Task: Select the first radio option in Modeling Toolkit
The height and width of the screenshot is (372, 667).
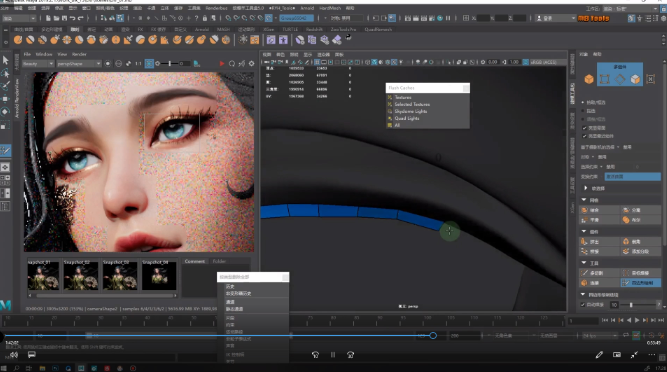Action: click(583, 102)
